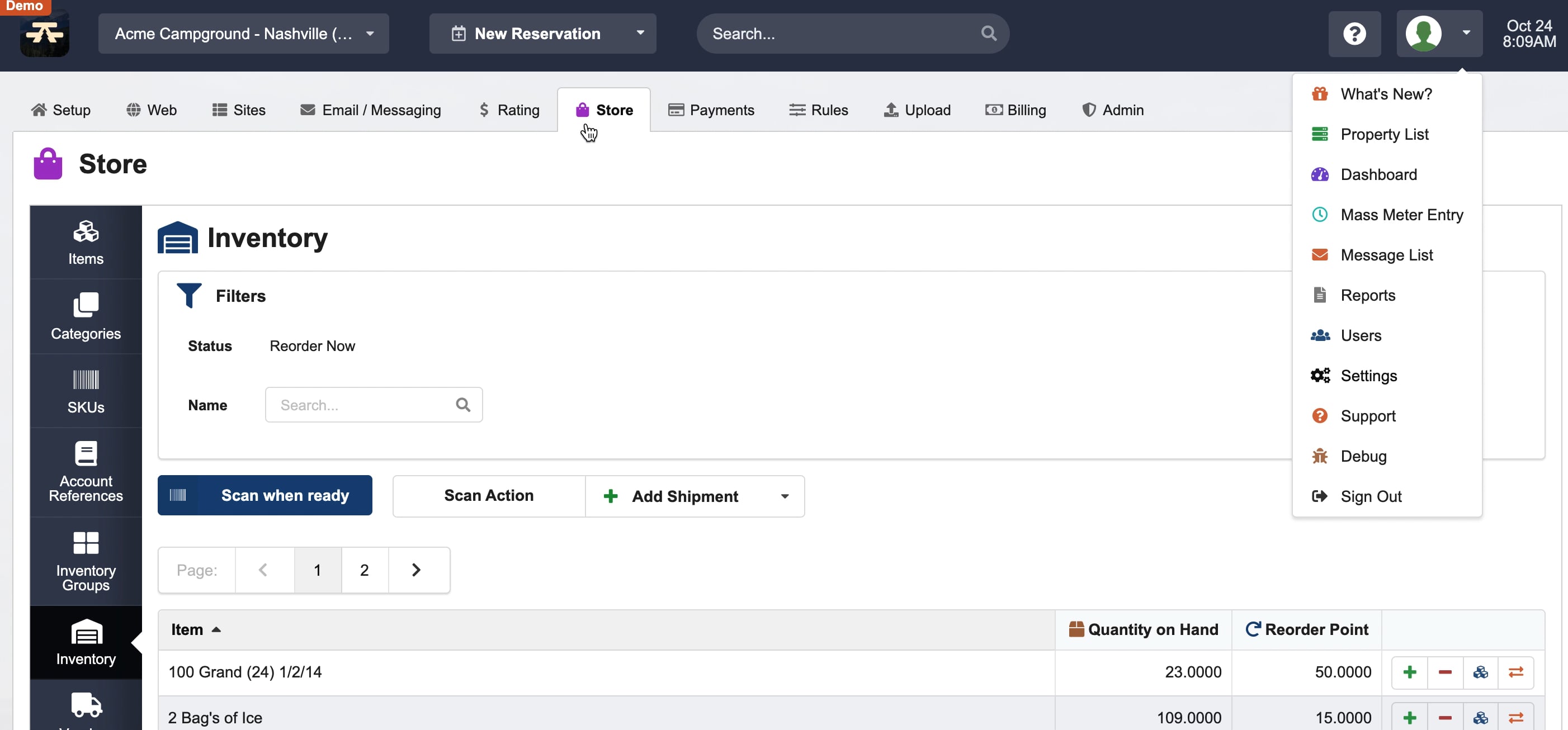
Task: Open Categories in the store sidebar
Action: 86,317
